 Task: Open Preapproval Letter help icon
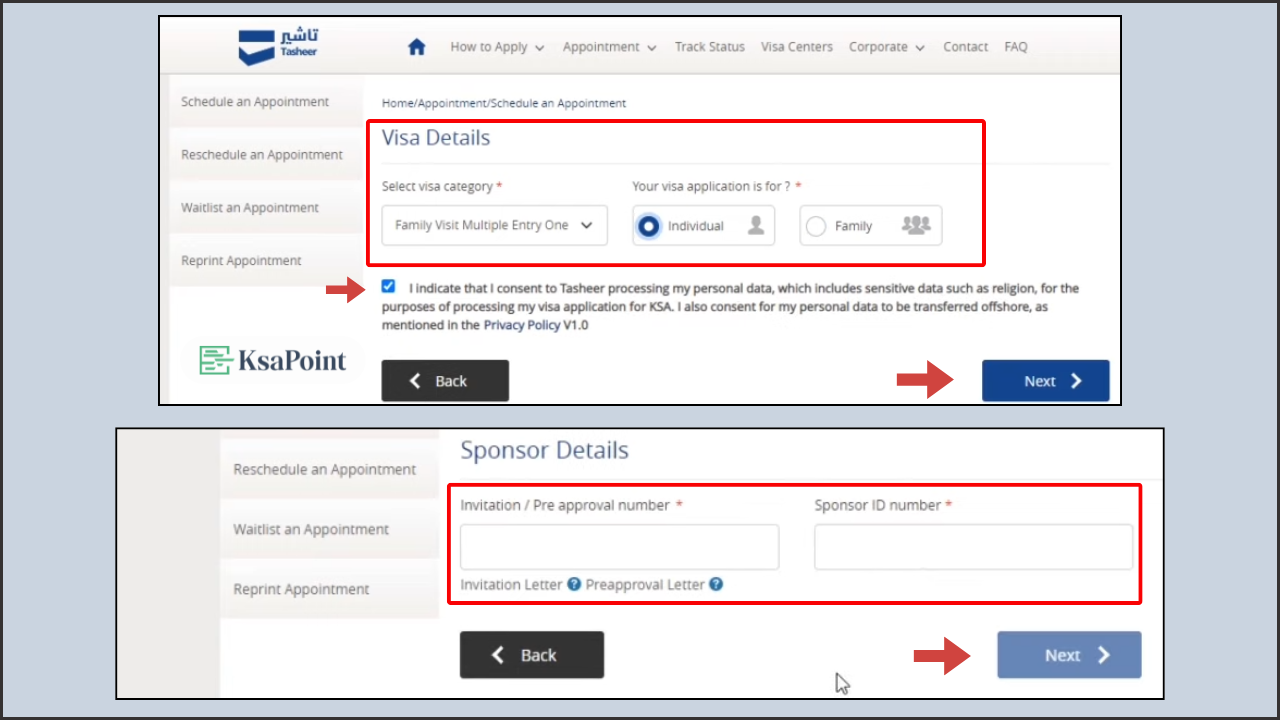click(x=716, y=584)
